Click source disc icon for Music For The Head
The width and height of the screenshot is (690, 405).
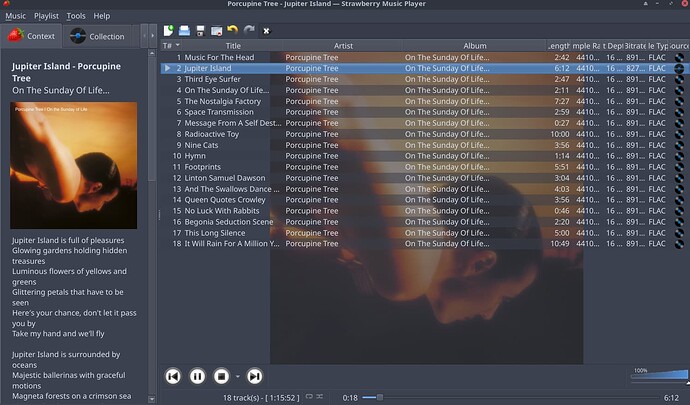point(679,57)
